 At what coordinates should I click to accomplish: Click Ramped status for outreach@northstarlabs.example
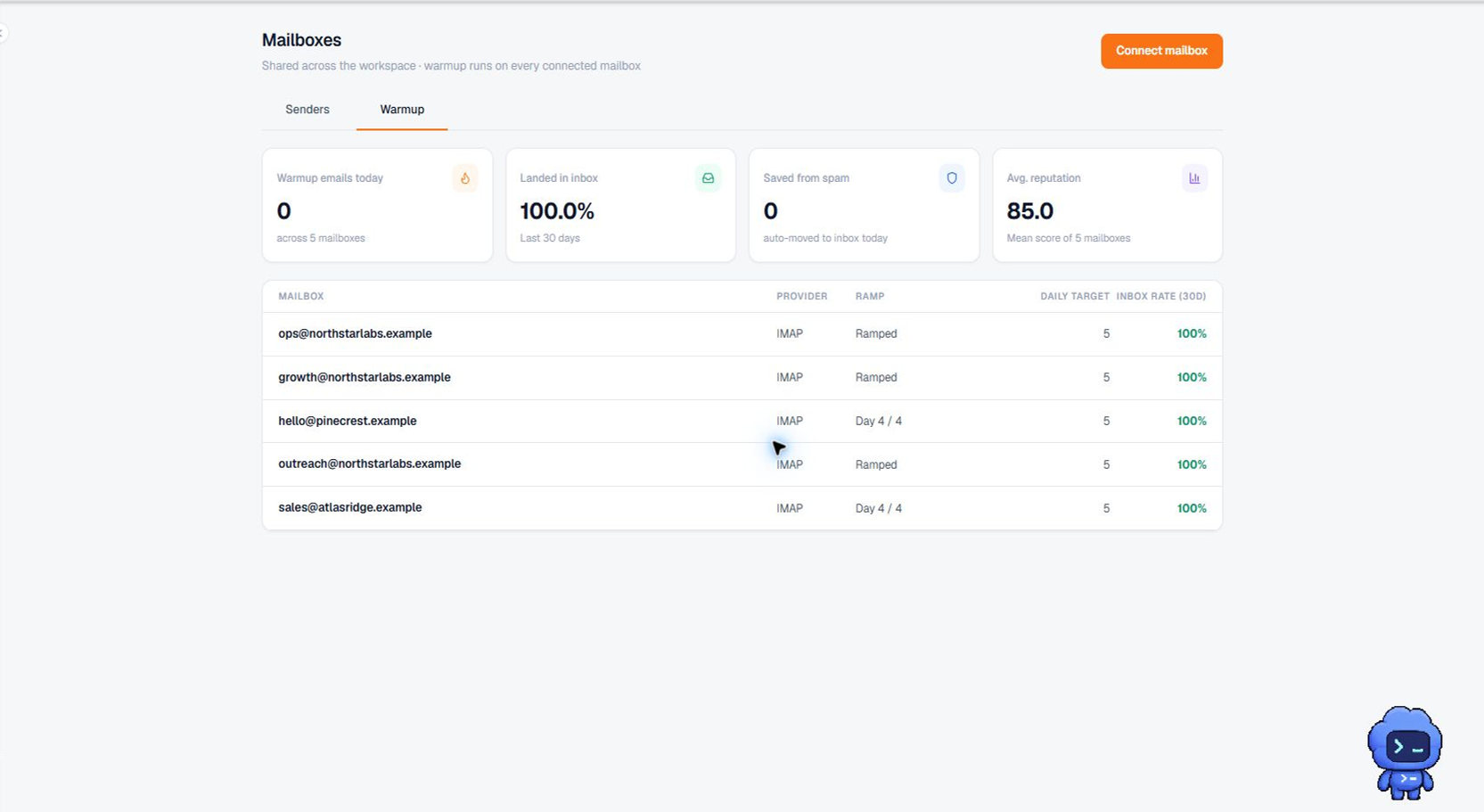pos(876,464)
